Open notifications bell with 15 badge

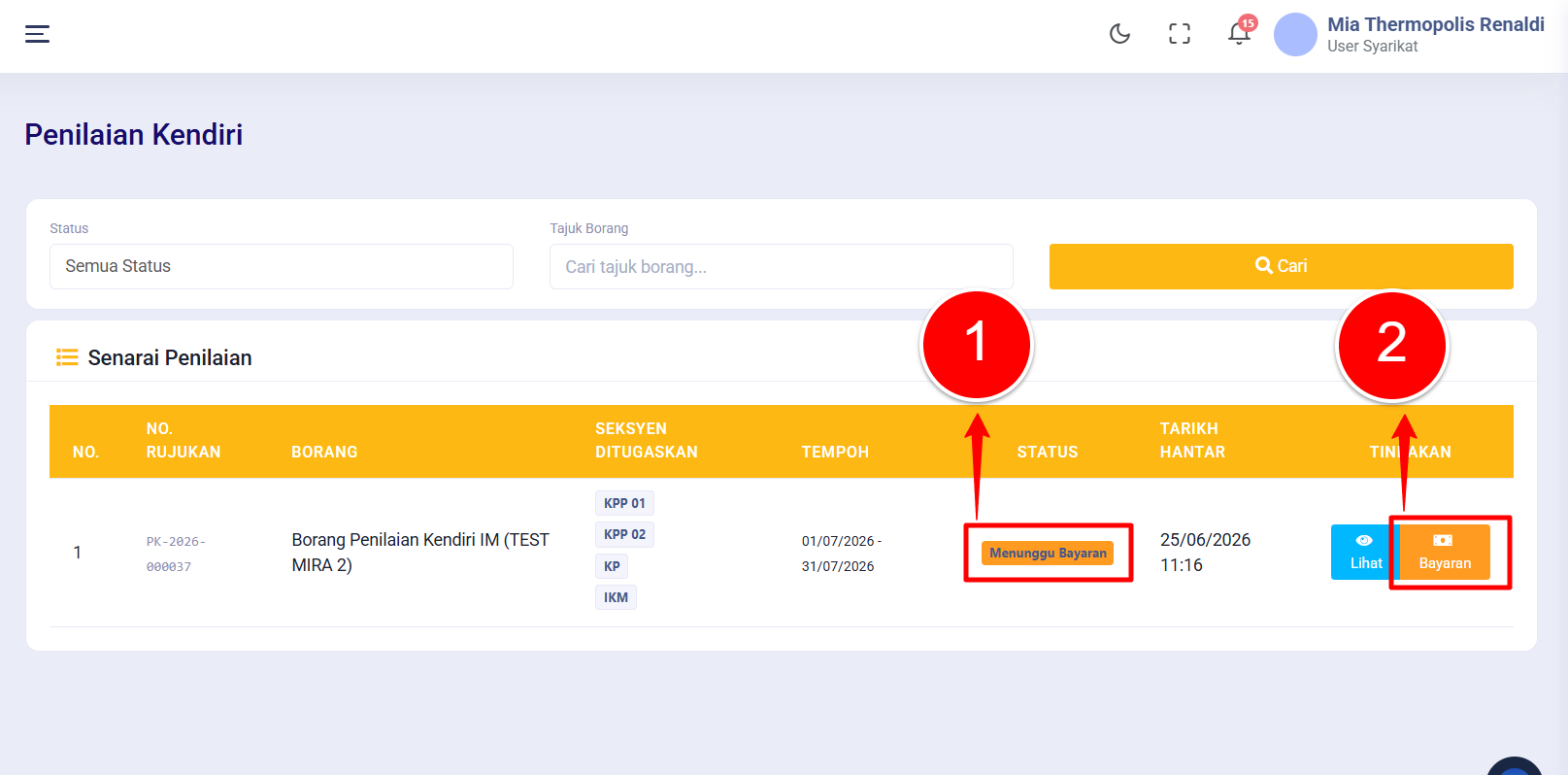click(1239, 33)
